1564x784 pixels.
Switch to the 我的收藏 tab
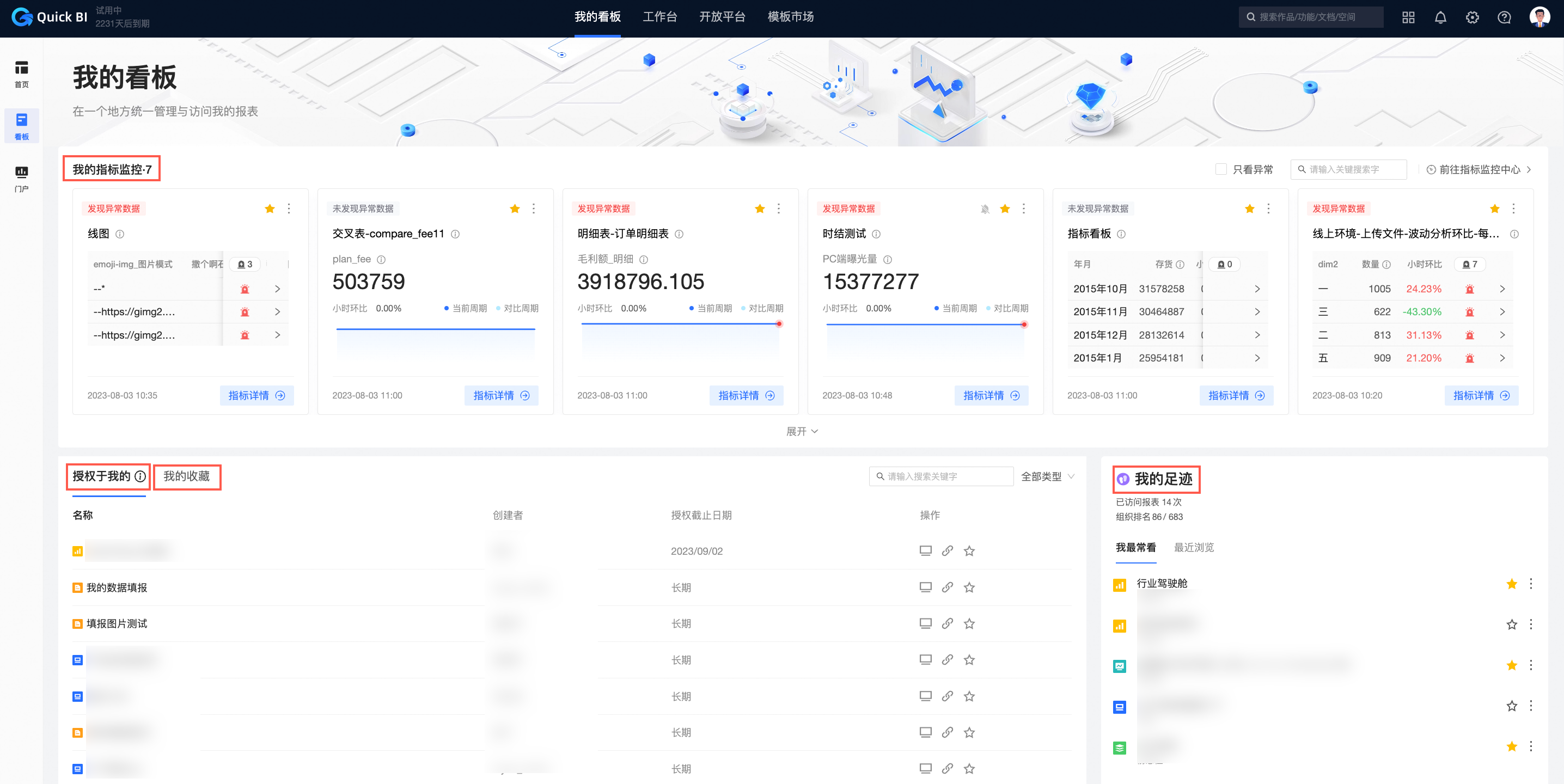(186, 476)
